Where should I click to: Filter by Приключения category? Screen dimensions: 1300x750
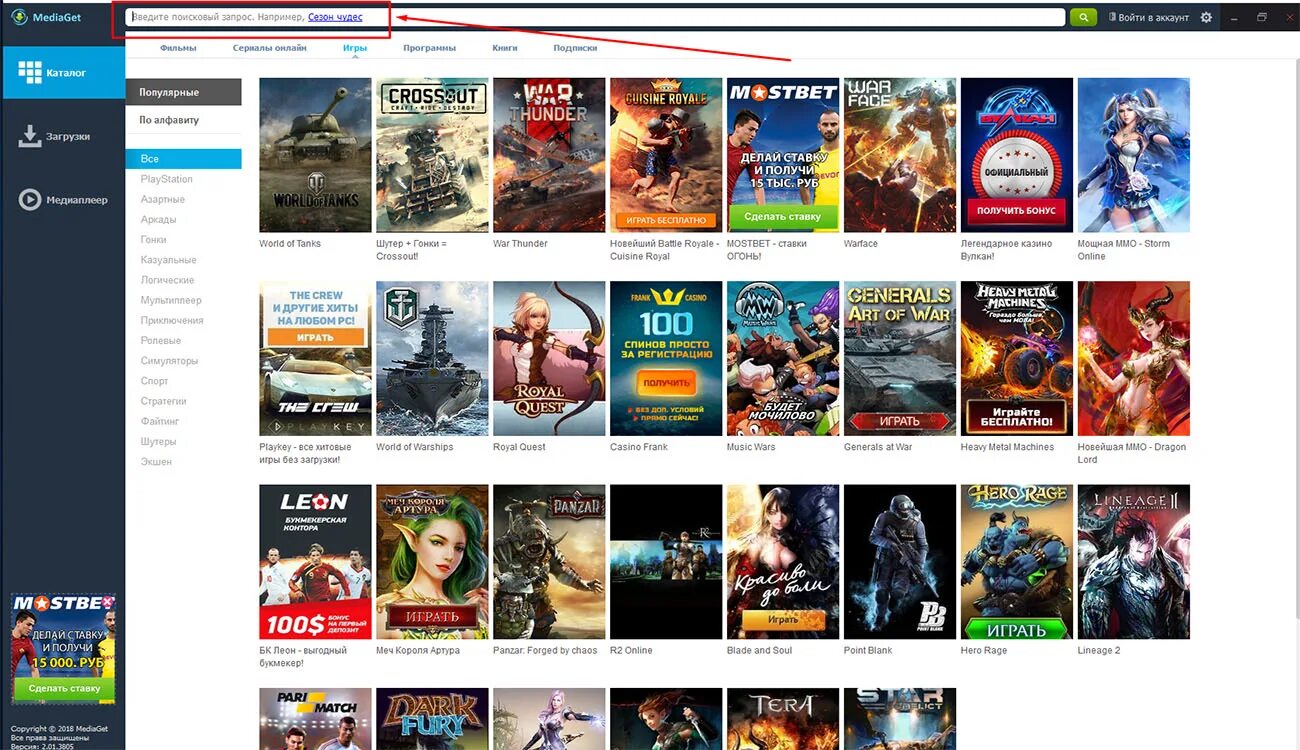coord(172,320)
